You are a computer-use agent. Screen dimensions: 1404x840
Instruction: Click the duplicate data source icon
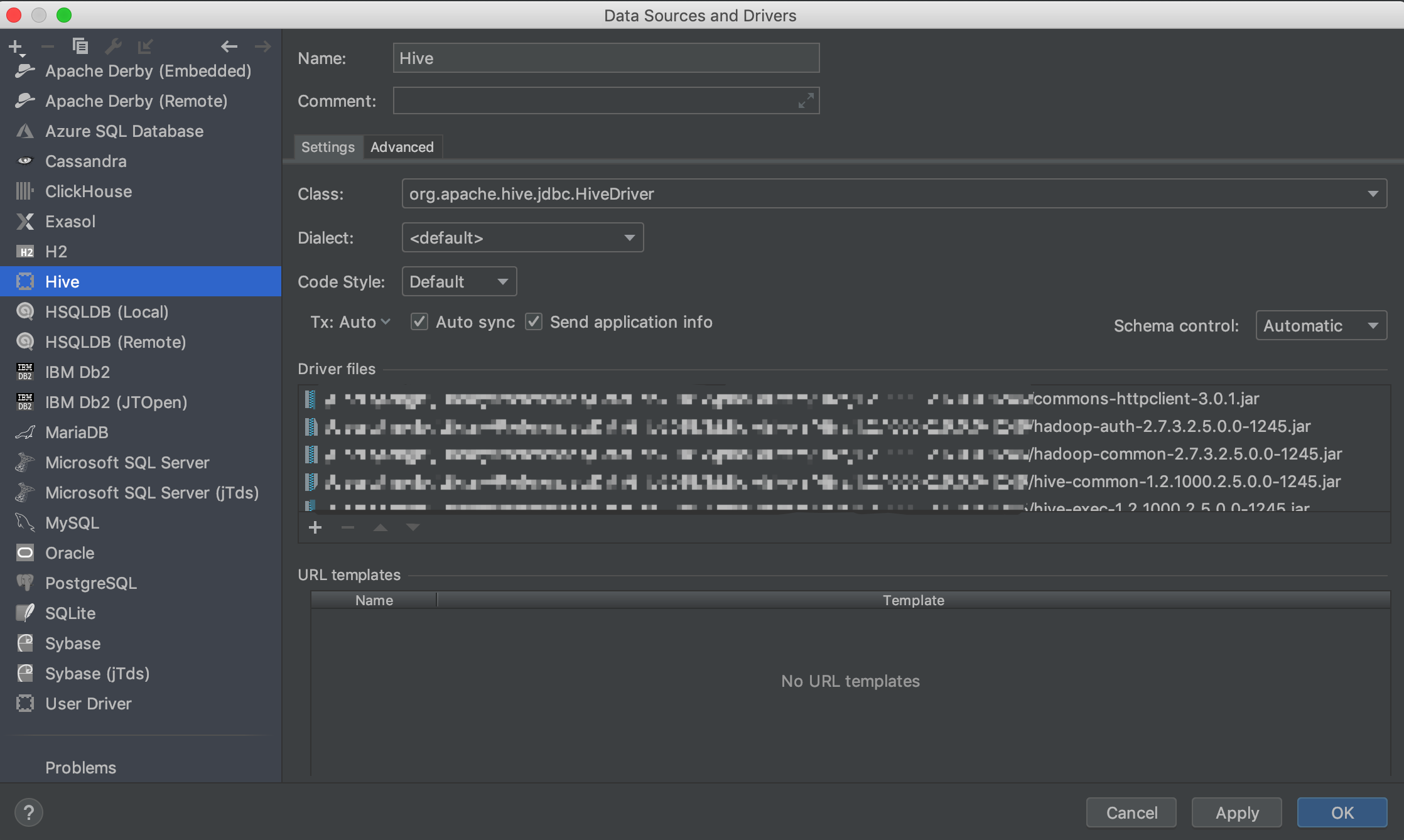(x=80, y=46)
